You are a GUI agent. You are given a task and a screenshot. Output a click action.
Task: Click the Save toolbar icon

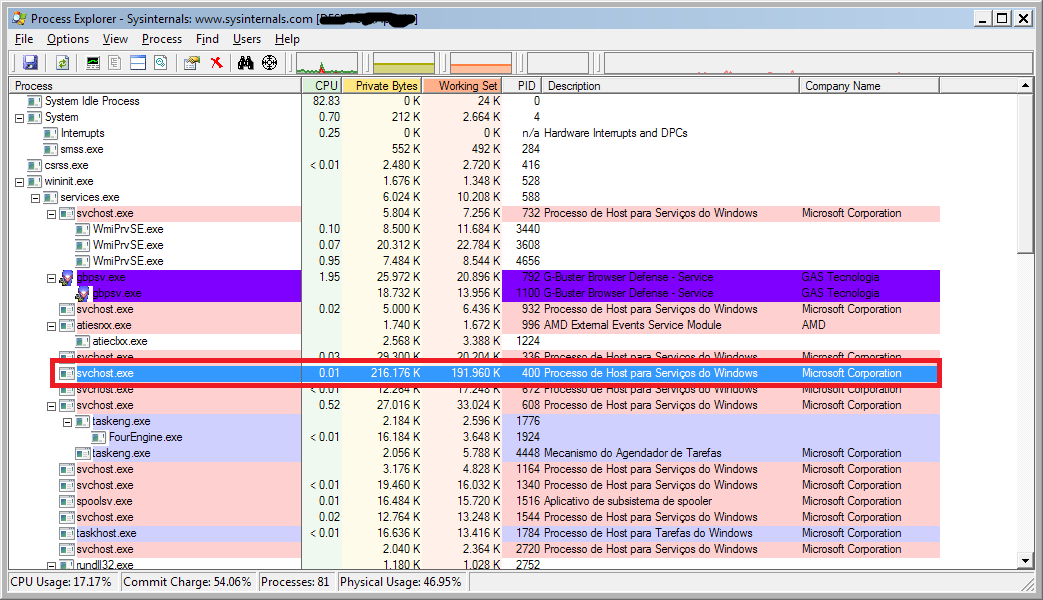[30, 63]
